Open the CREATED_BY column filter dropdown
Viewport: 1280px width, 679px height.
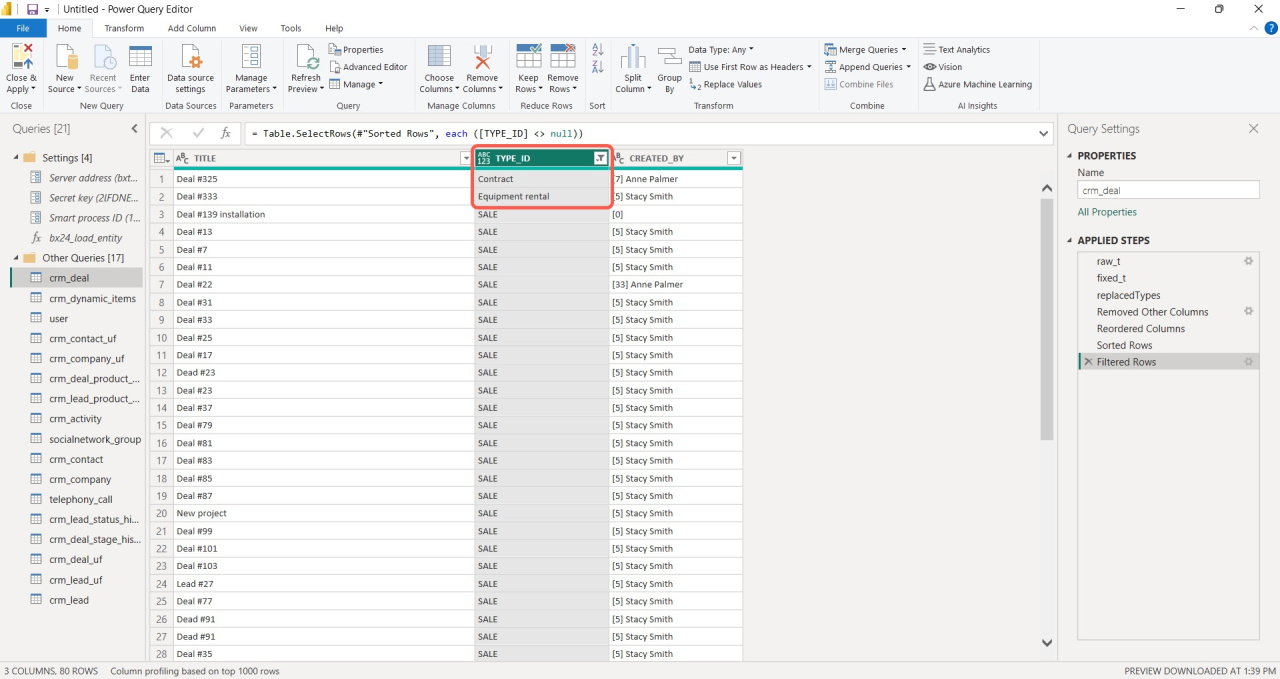click(734, 157)
